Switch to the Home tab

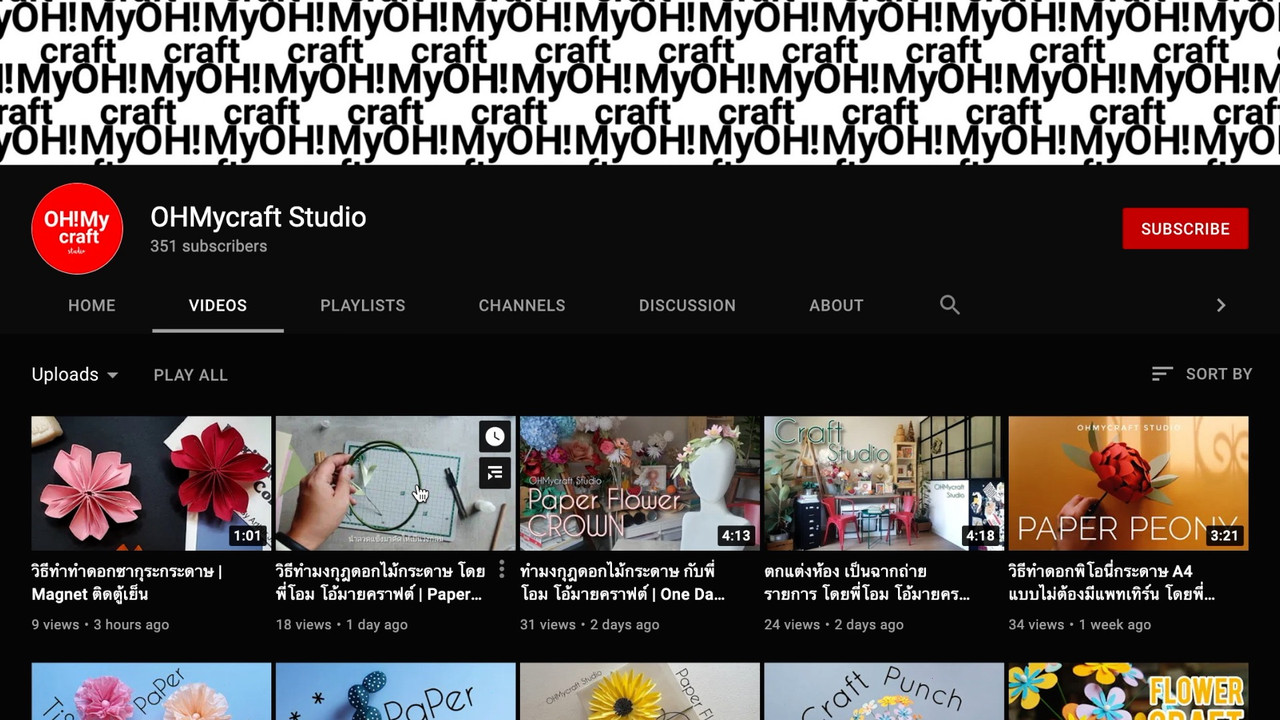(92, 305)
